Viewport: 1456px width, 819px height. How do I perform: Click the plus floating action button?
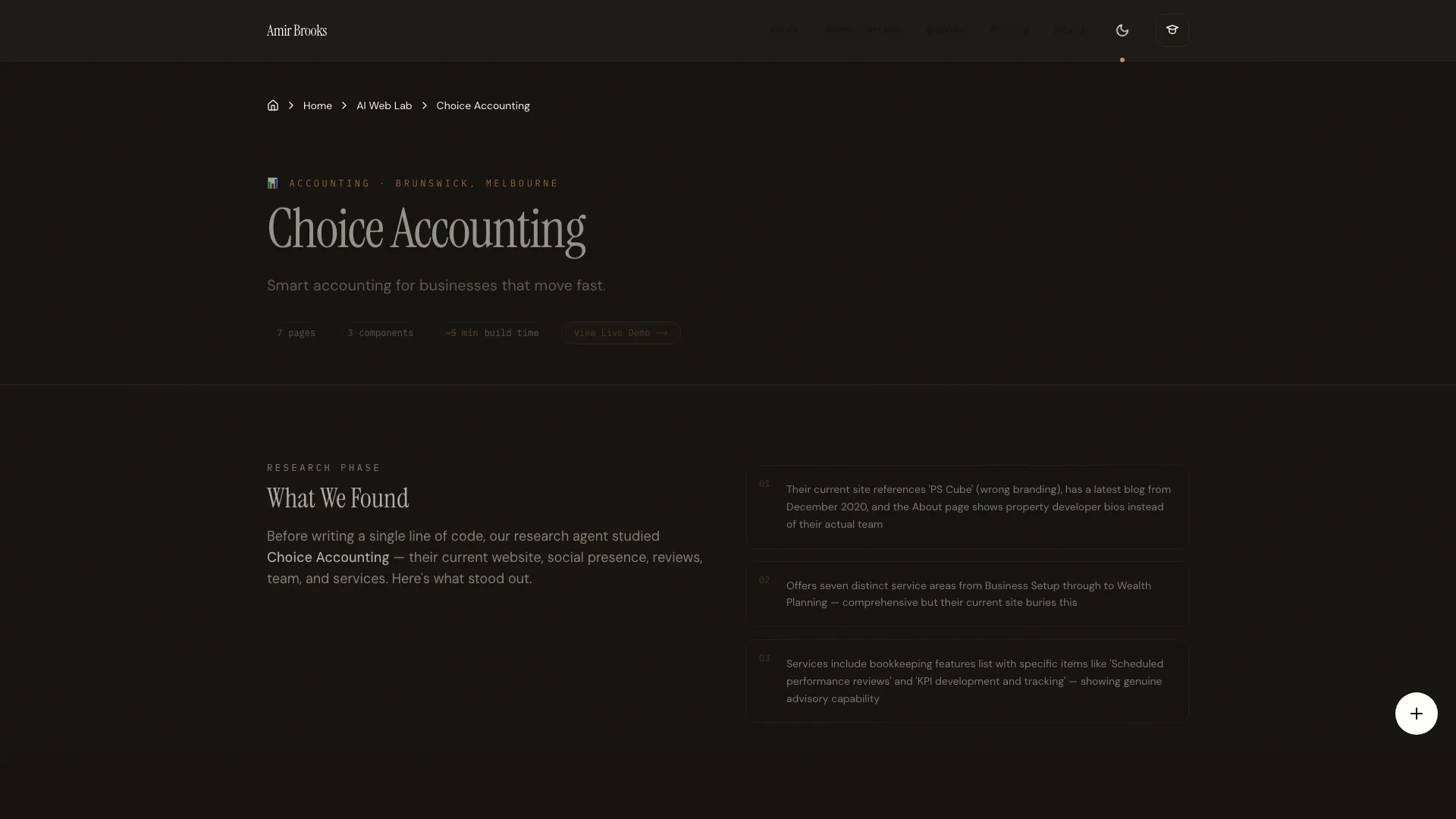pos(1416,714)
